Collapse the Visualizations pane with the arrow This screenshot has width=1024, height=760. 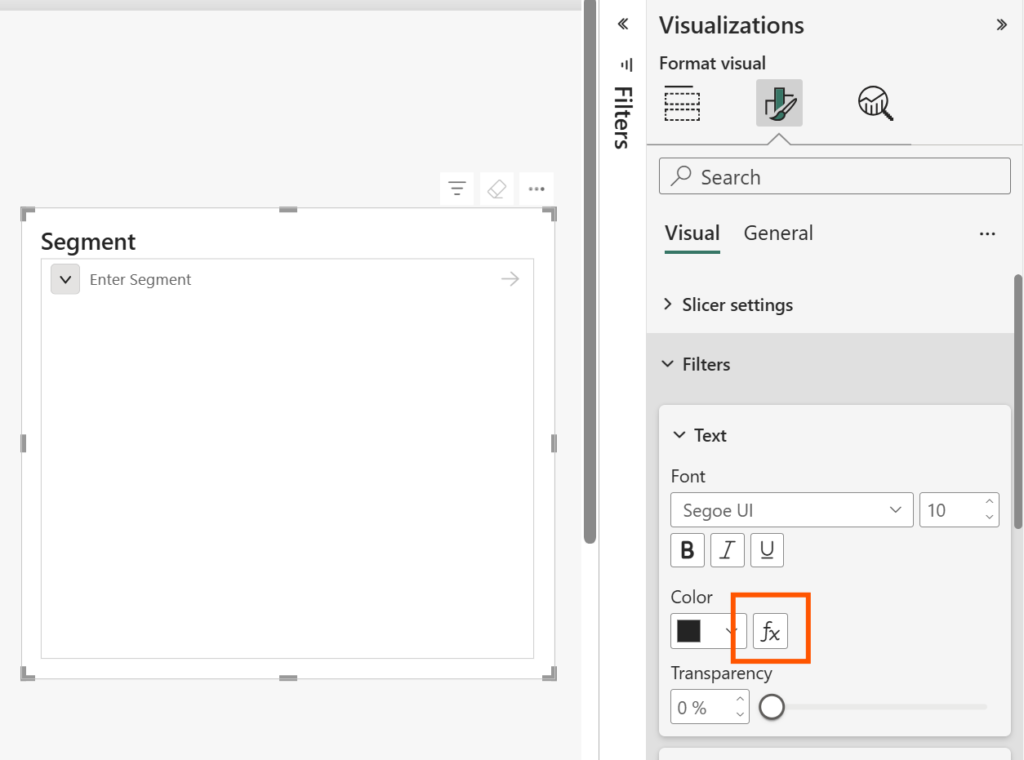coord(1003,24)
